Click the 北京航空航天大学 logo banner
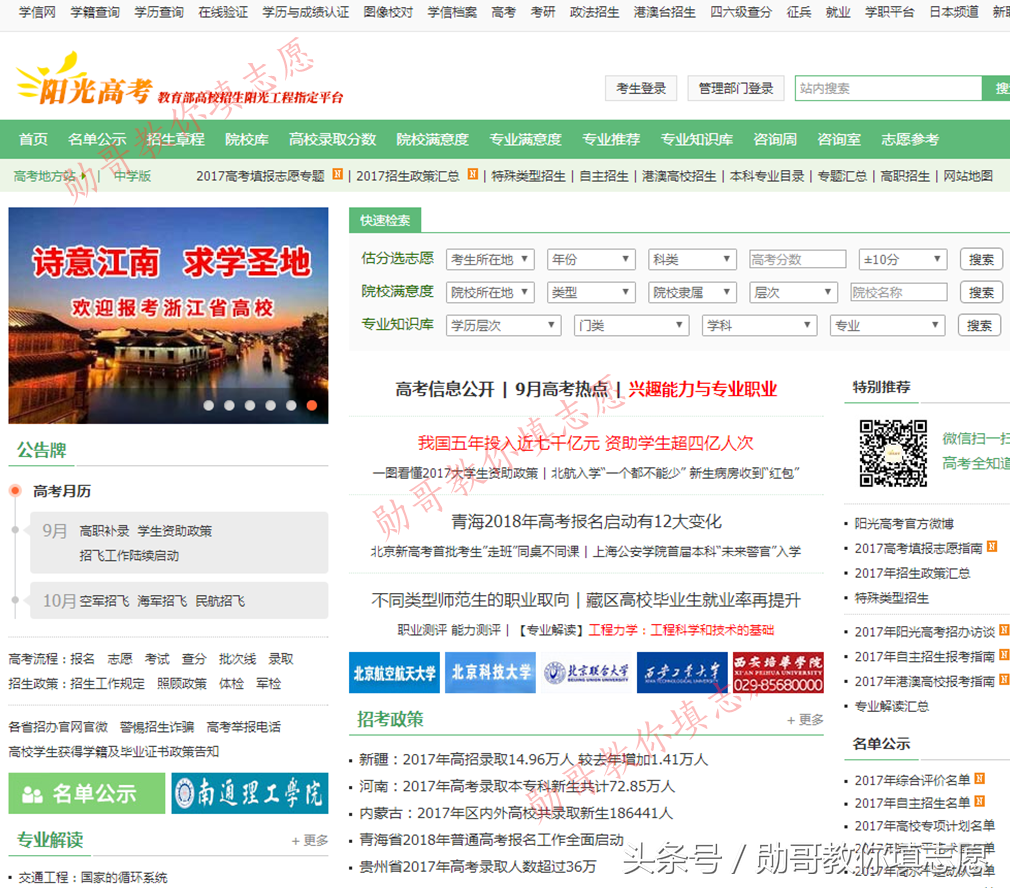Image resolution: width=1010 pixels, height=888 pixels. tap(394, 672)
